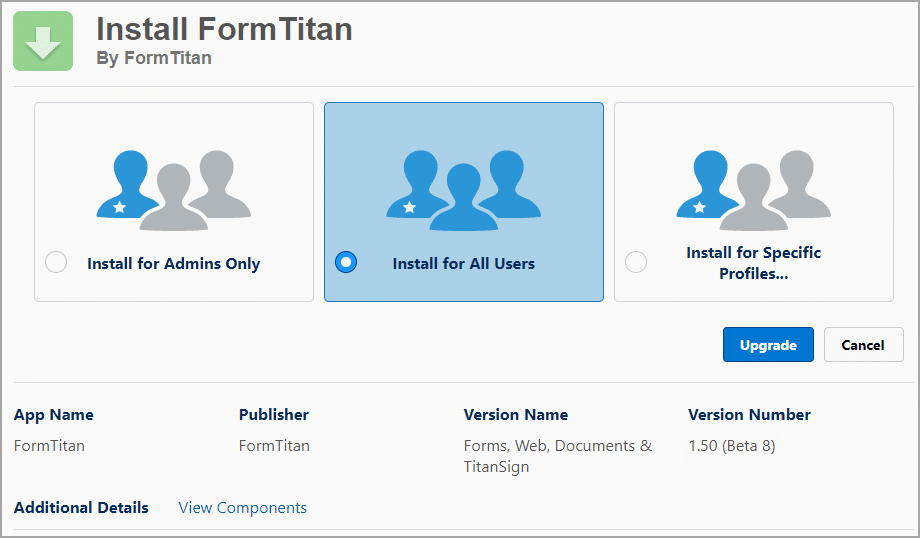The height and width of the screenshot is (538, 920).
Task: Click the 1.50 (Beta 8) version value
Action: tap(732, 446)
